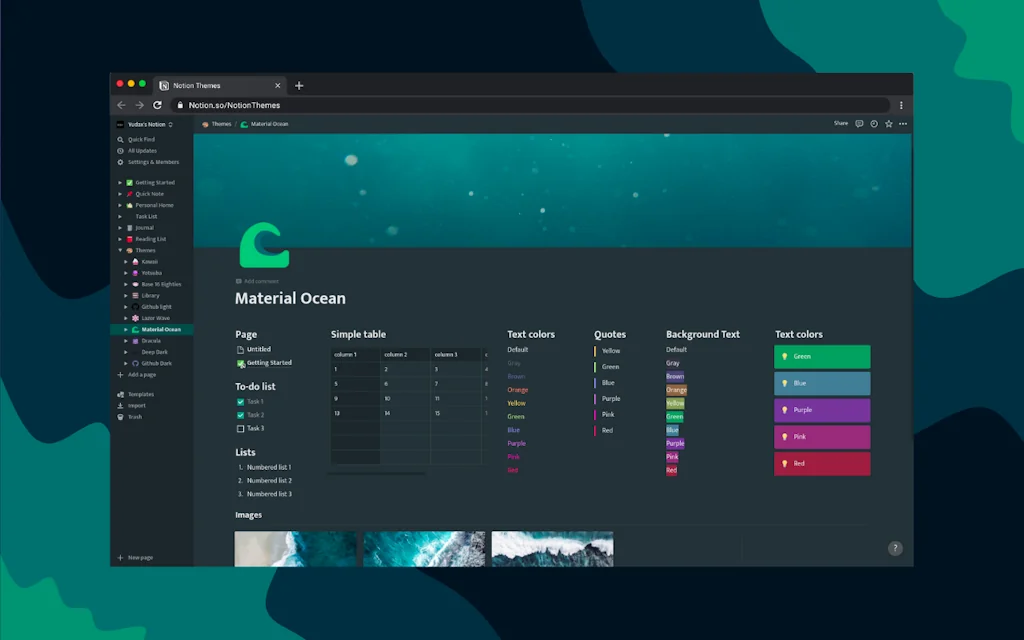This screenshot has width=1024, height=640.
Task: Click the address bar URL field
Action: point(530,105)
